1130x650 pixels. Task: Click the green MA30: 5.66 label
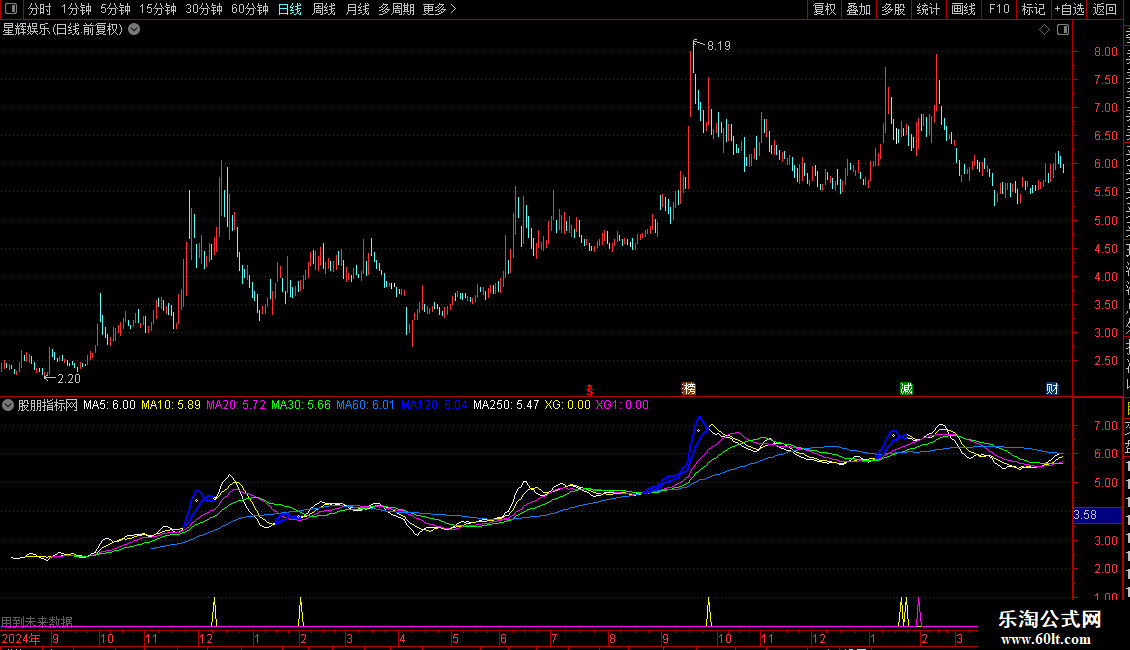[301, 405]
